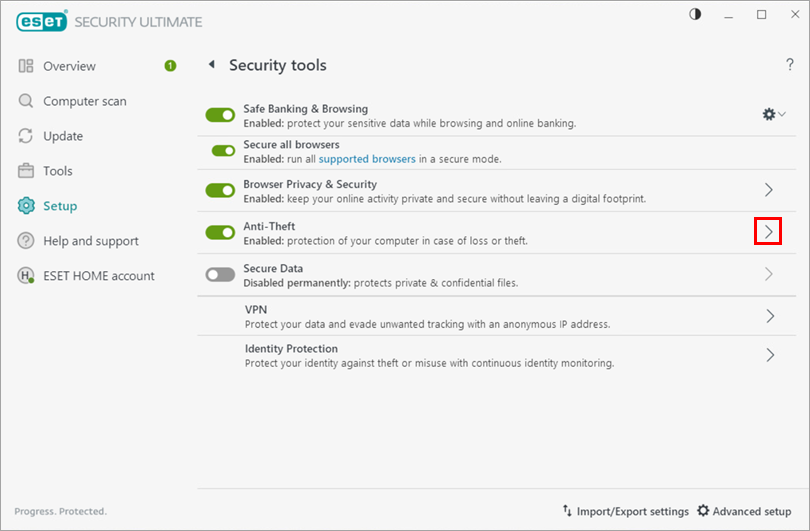The height and width of the screenshot is (531, 810).
Task: Go to the Update section
Action: point(63,136)
